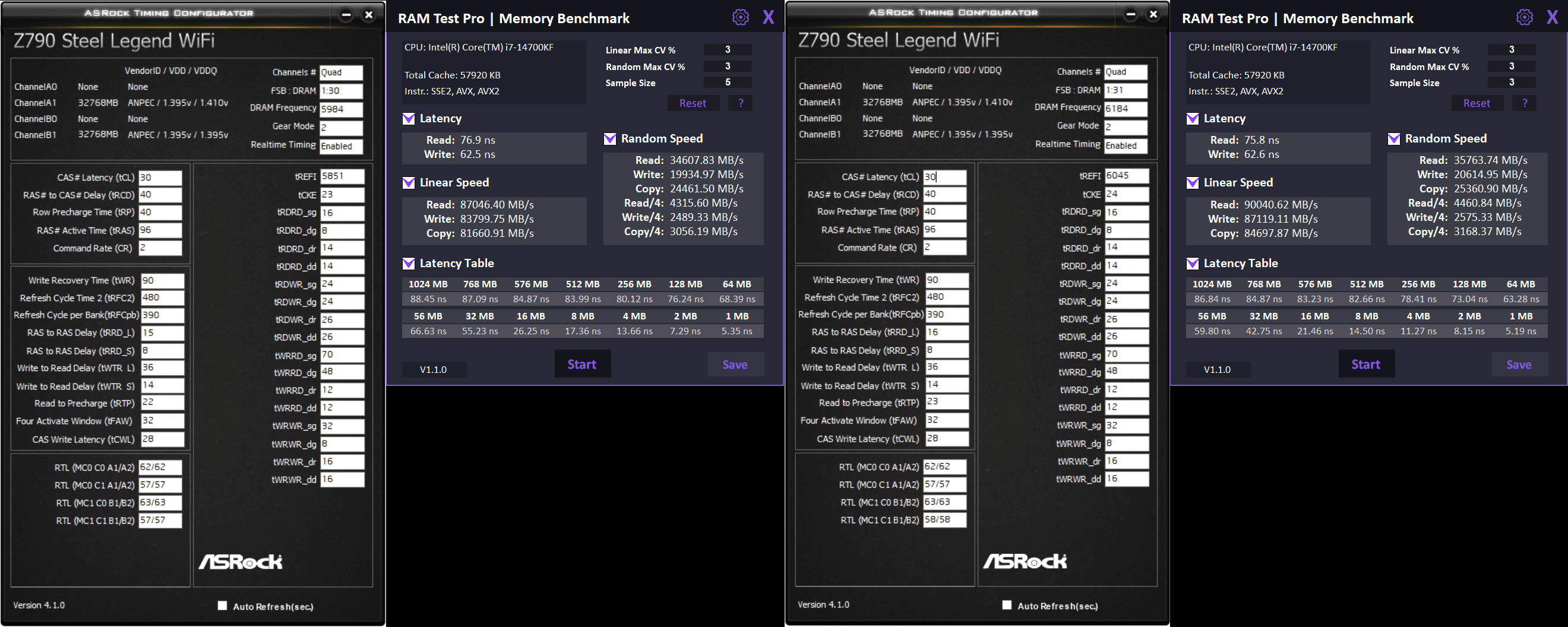
Task: Toggle Random Speed checkbox in left RAM Test Pro
Action: (x=609, y=139)
